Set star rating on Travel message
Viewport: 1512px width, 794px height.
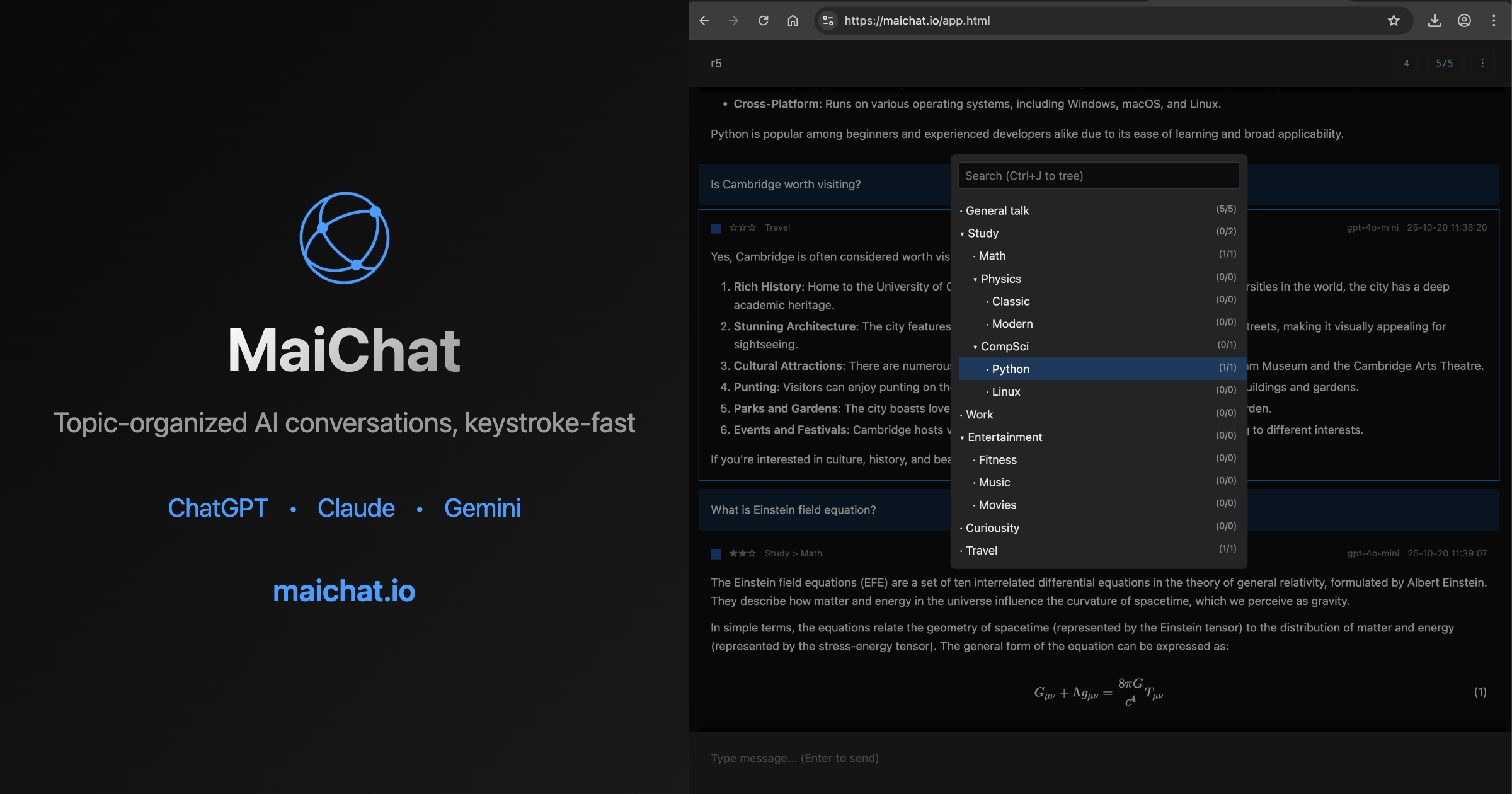pos(742,227)
